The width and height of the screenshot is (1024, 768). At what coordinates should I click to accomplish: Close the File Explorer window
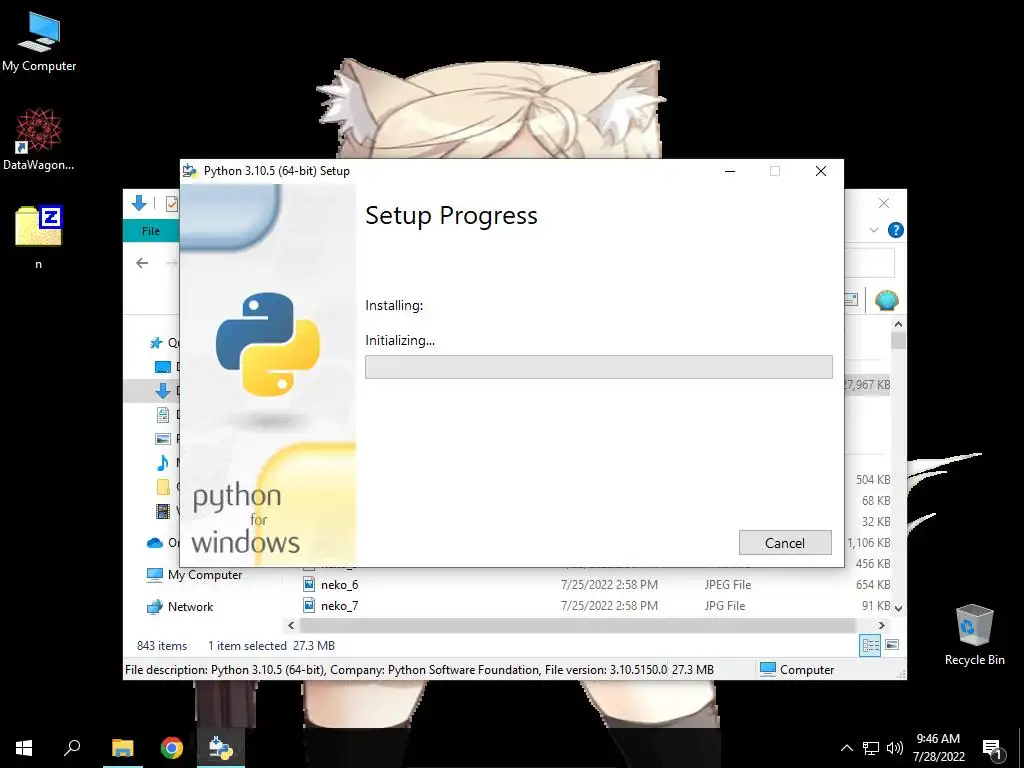coord(884,203)
